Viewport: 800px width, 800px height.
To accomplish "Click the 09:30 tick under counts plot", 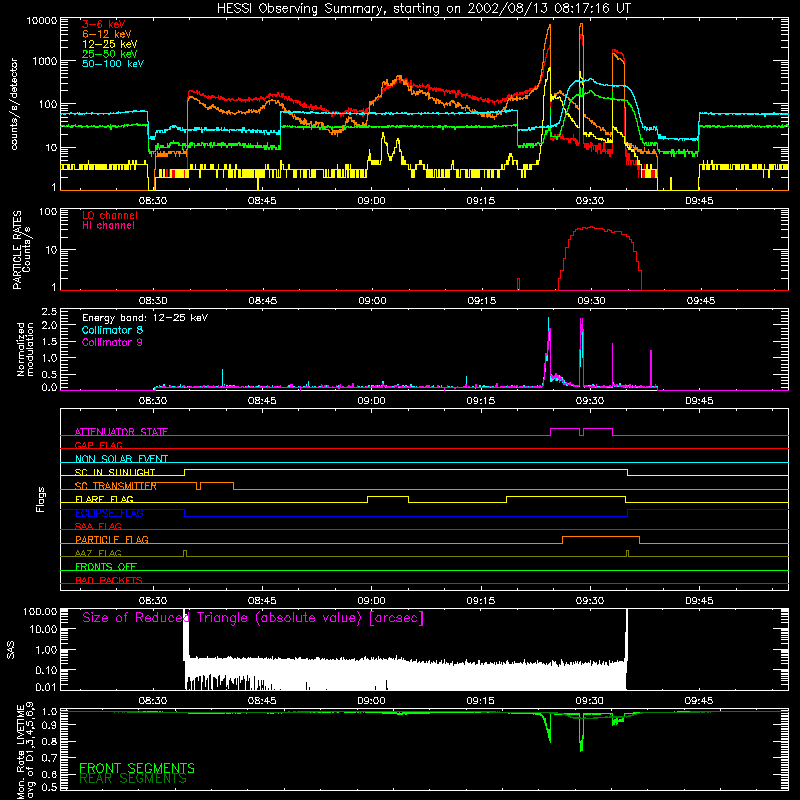I will point(590,201).
